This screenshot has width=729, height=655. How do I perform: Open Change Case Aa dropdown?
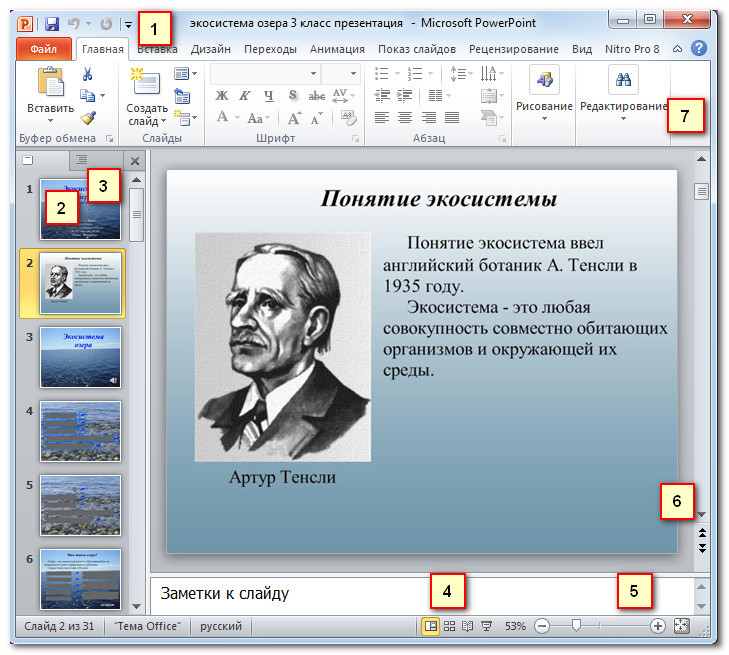[258, 119]
